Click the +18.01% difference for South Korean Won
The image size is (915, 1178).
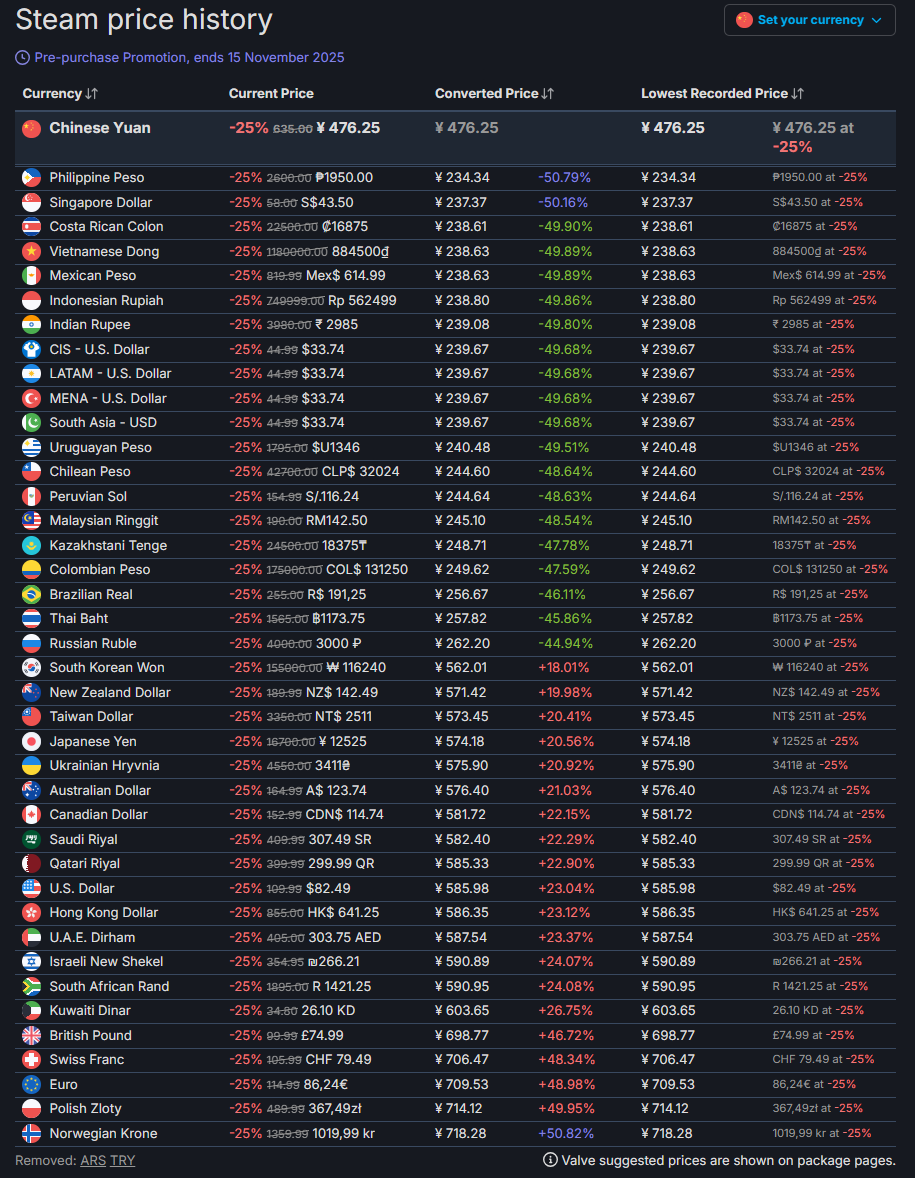[563, 667]
